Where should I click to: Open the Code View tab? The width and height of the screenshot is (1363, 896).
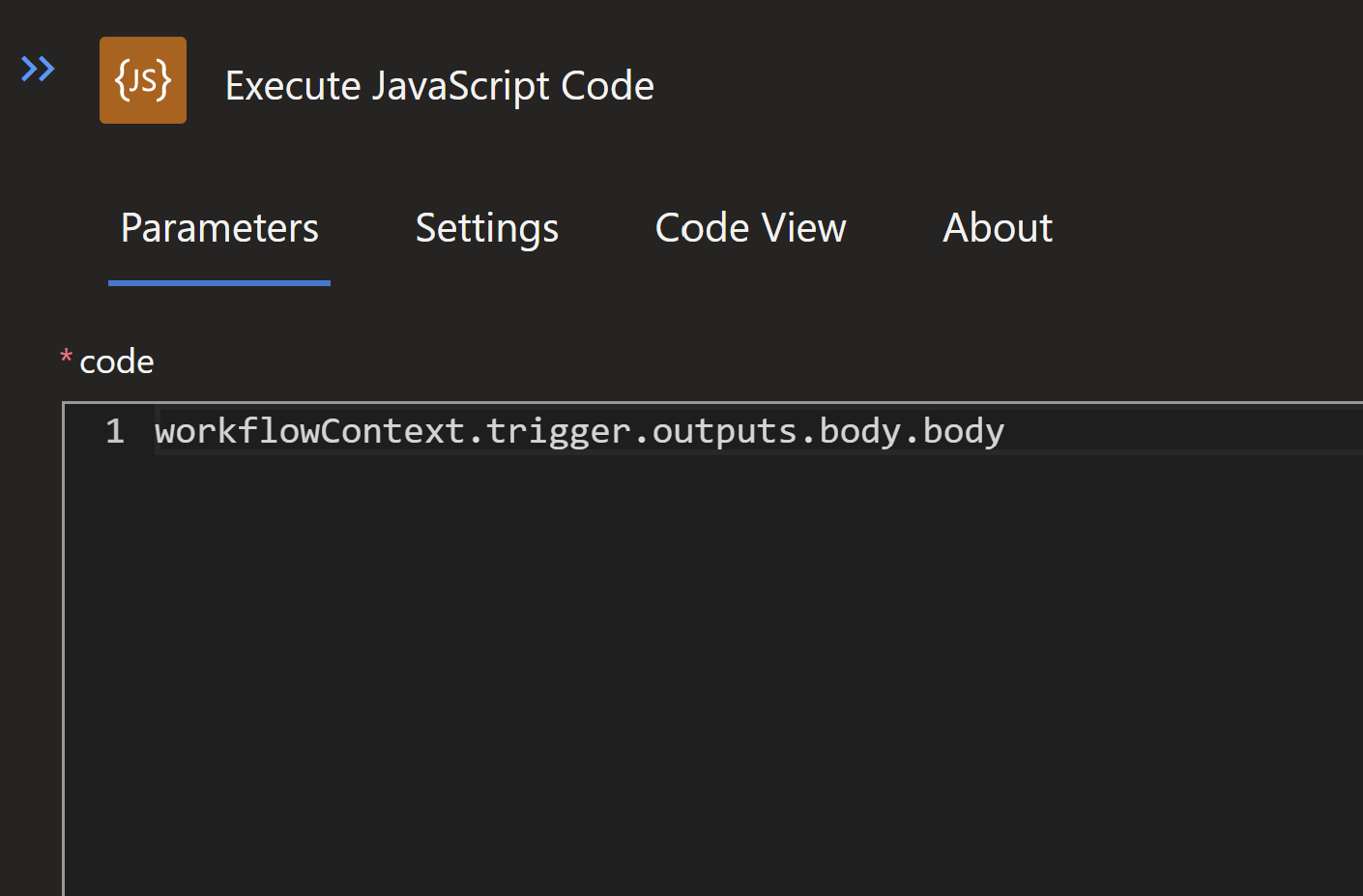point(750,228)
